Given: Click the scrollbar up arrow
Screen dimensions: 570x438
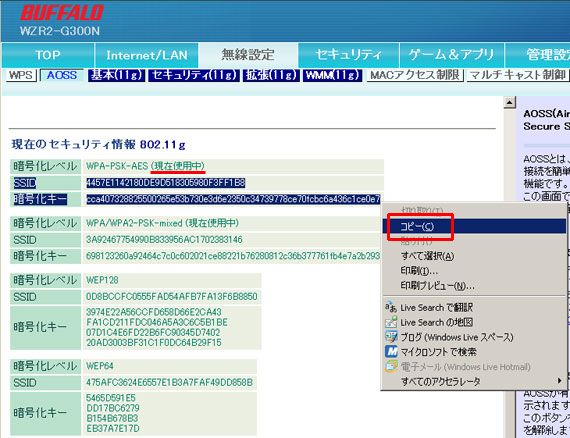Looking at the screenshot, I should 510,103.
